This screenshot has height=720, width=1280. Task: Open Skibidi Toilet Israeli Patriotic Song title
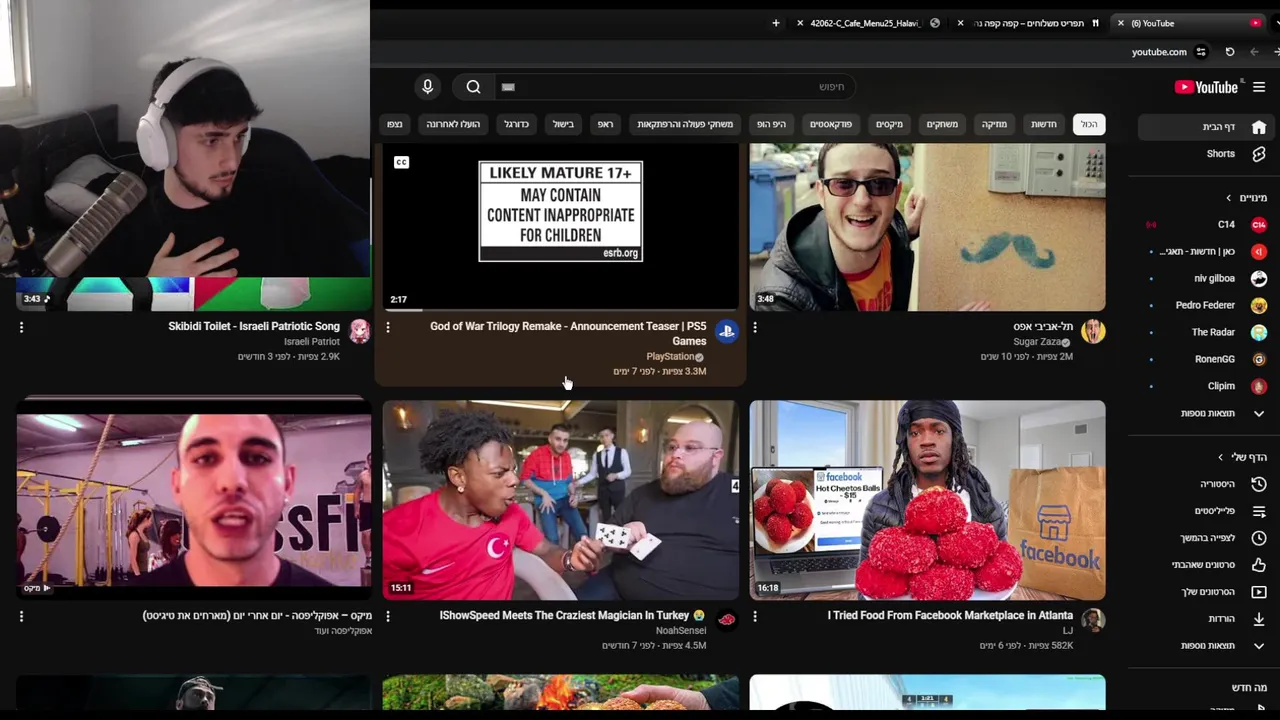coord(254,326)
